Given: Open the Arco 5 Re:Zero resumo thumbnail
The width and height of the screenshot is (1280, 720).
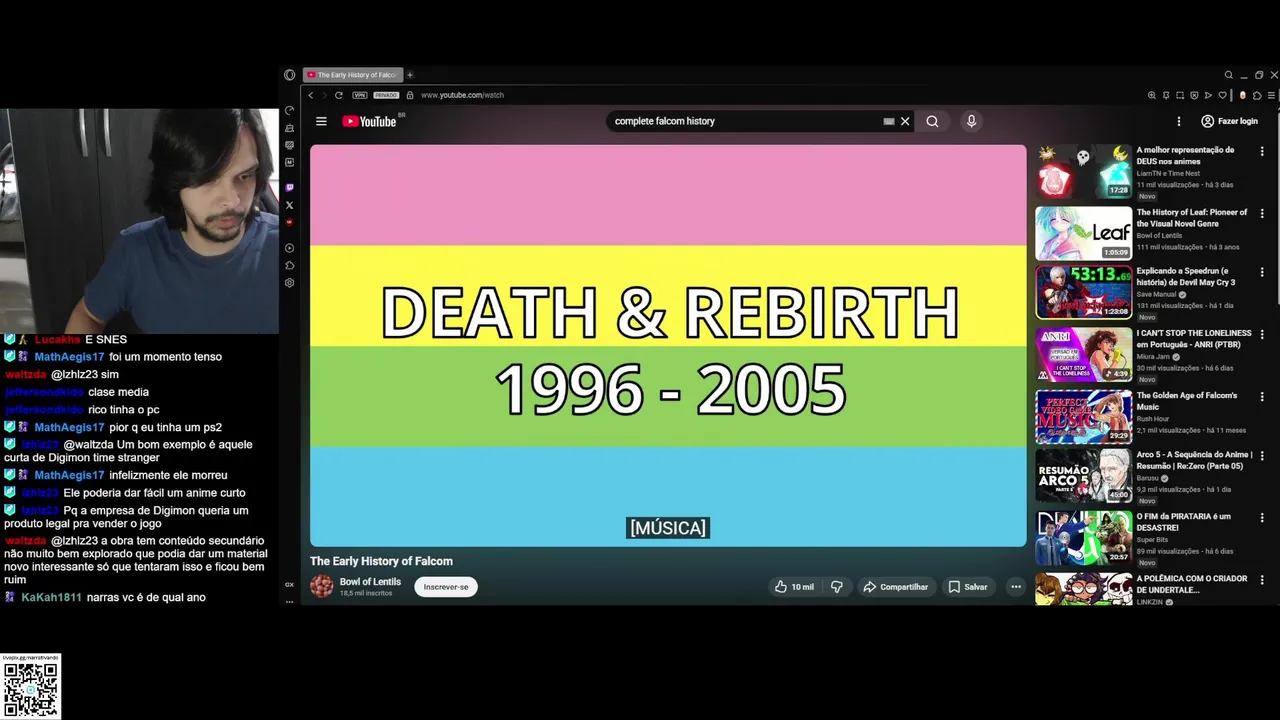Looking at the screenshot, I should 1083,475.
